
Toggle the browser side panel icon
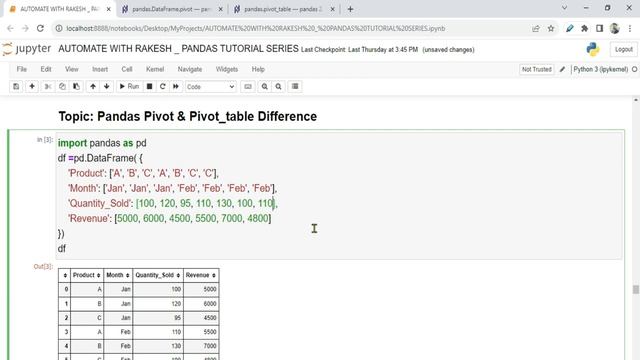coord(599,29)
